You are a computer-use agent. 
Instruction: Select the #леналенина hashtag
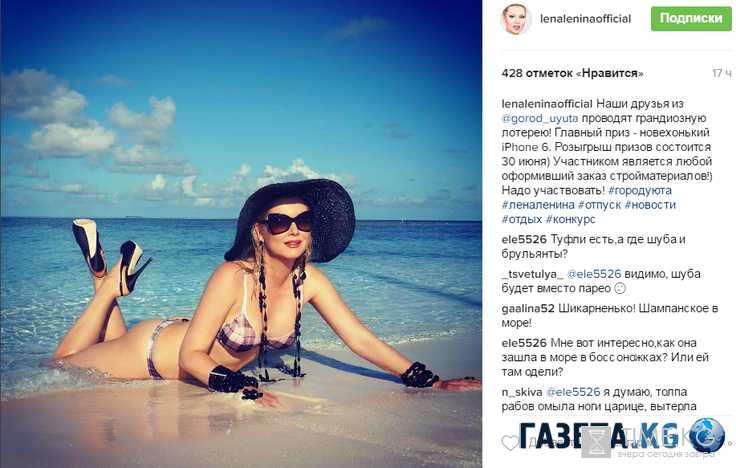(x=538, y=205)
